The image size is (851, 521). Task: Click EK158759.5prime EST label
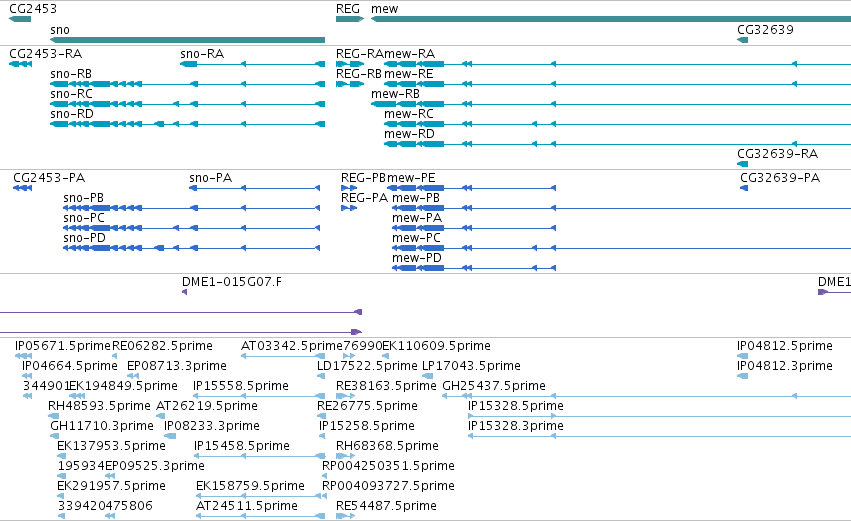click(x=250, y=487)
